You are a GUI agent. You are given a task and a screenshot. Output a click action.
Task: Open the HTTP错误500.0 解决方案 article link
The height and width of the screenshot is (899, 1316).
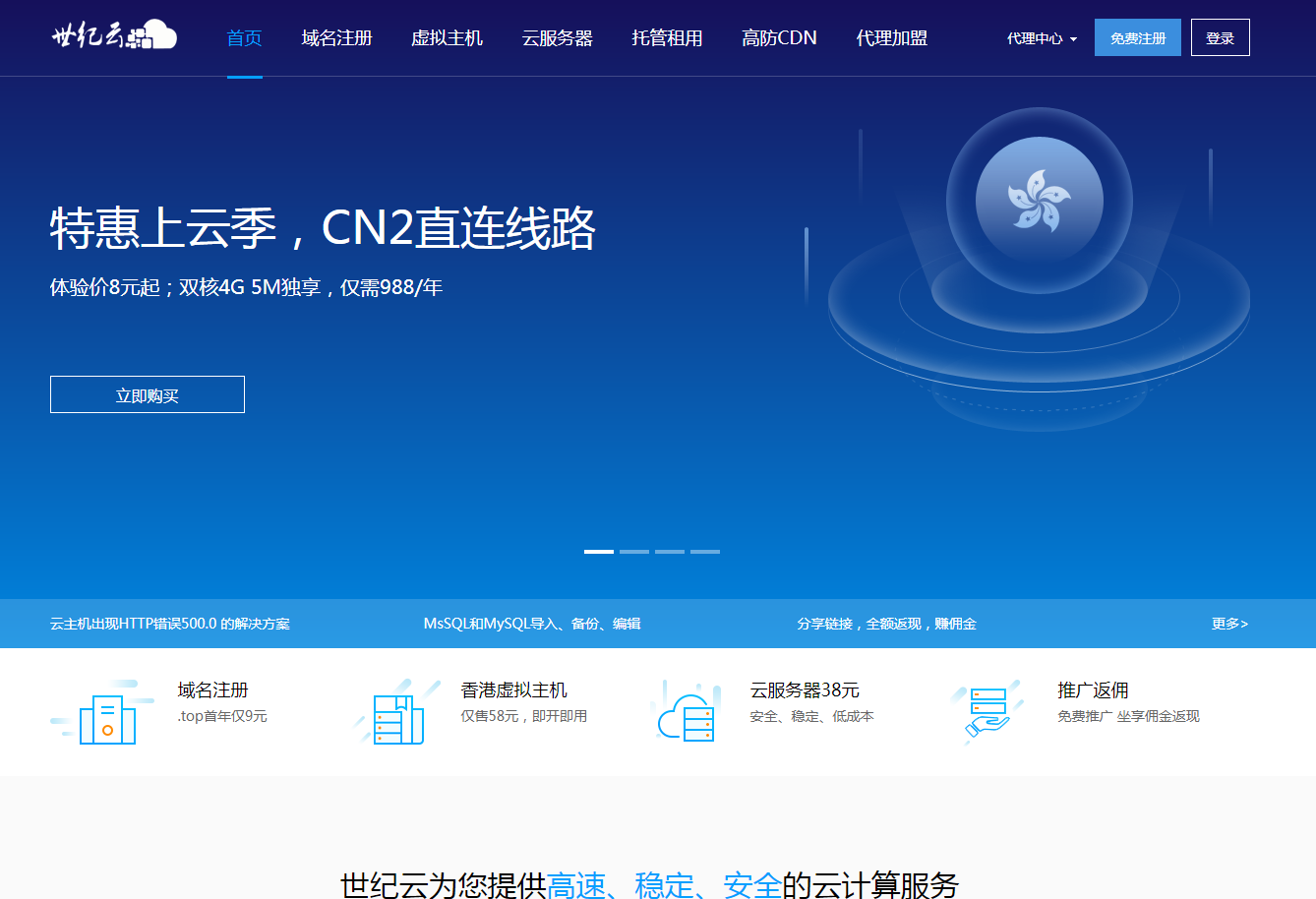(x=170, y=624)
